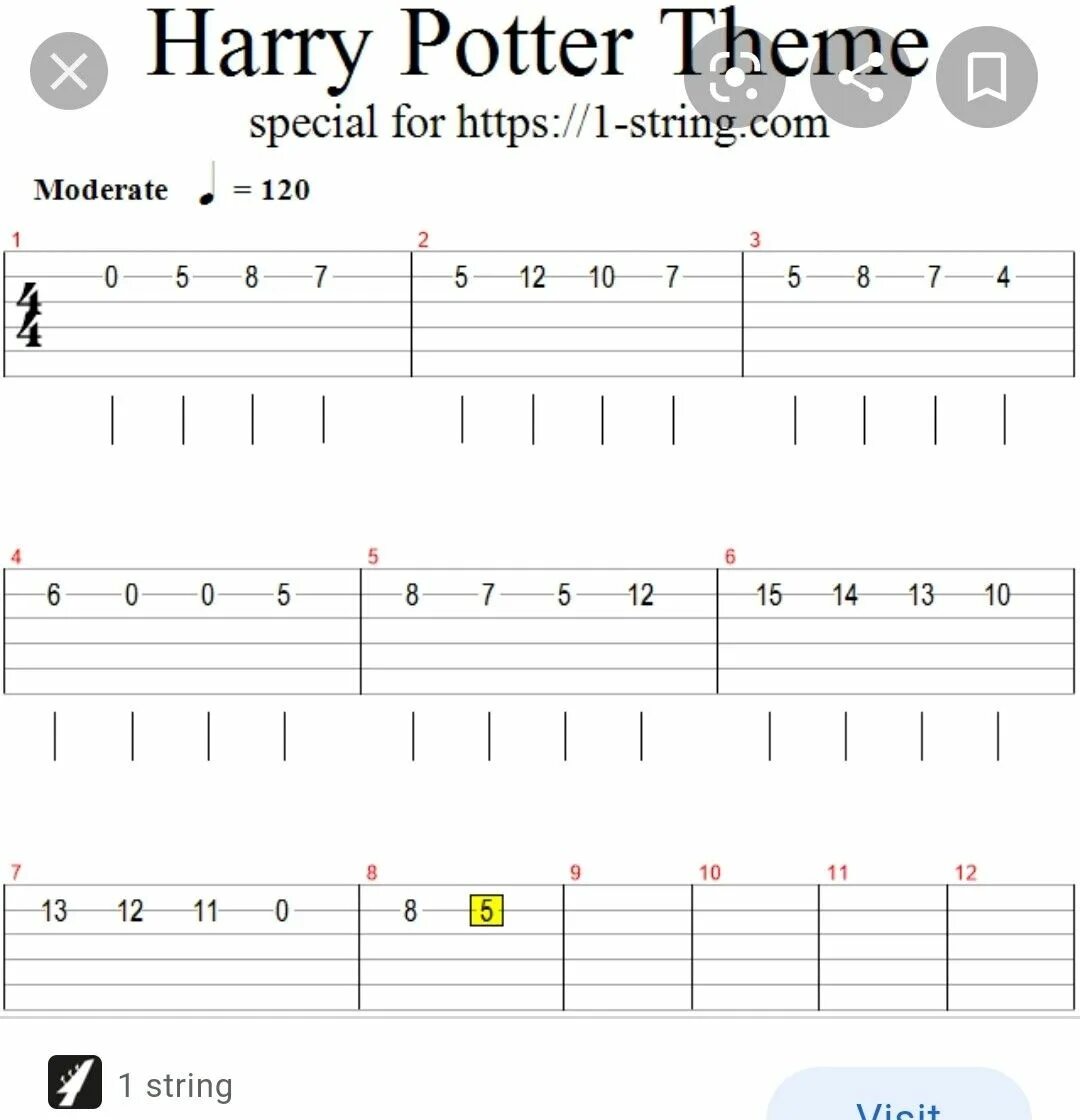
Task: Click the Moderate tempo label
Action: tap(101, 190)
